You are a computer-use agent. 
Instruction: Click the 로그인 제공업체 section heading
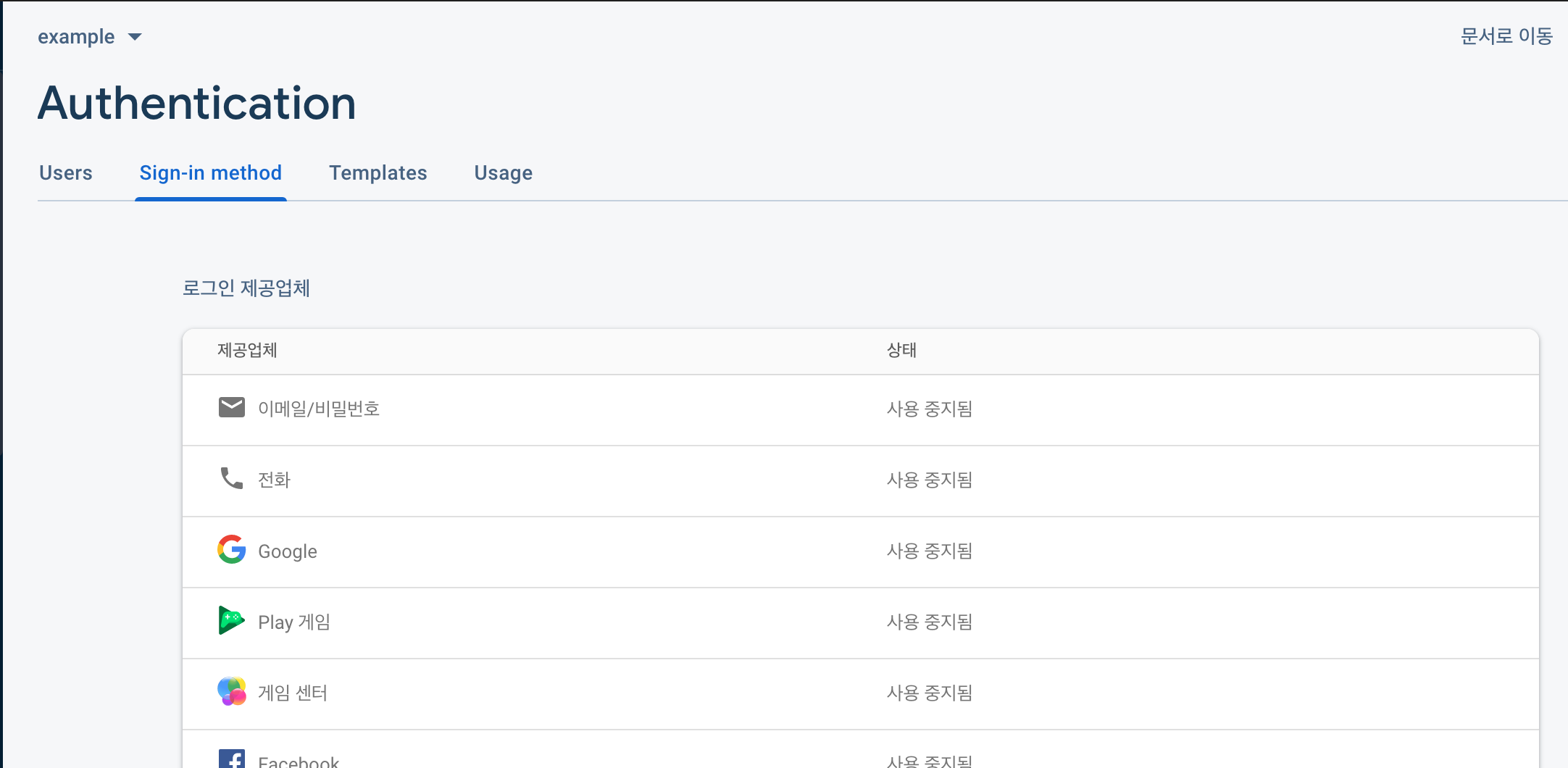coord(246,288)
